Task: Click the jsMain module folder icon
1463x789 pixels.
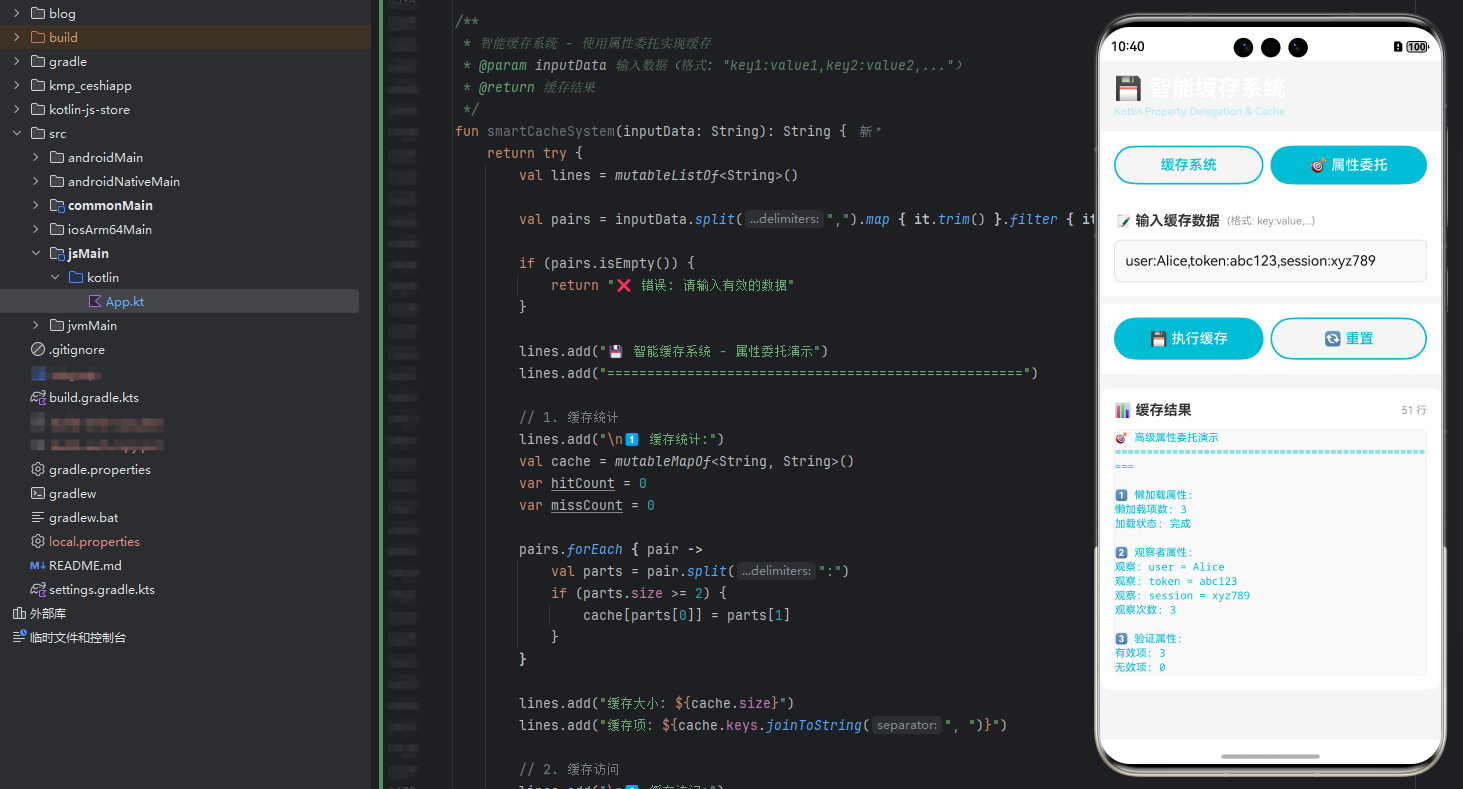Action: [57, 254]
